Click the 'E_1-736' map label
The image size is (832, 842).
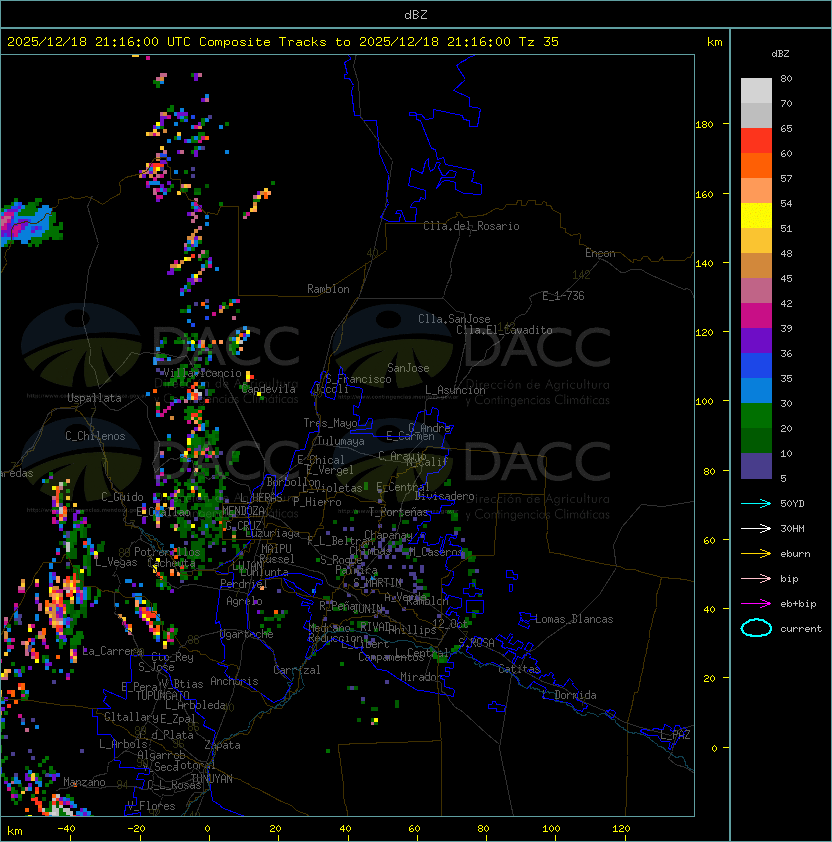tap(563, 296)
